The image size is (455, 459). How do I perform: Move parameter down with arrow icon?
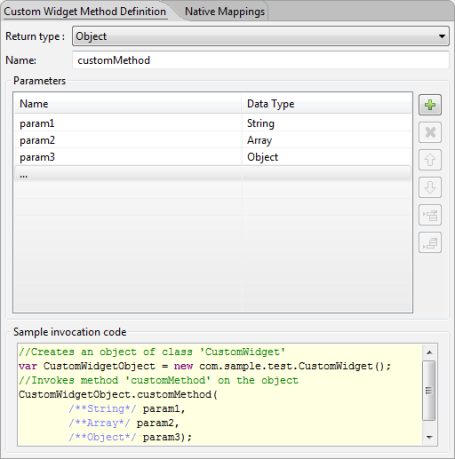[430, 187]
